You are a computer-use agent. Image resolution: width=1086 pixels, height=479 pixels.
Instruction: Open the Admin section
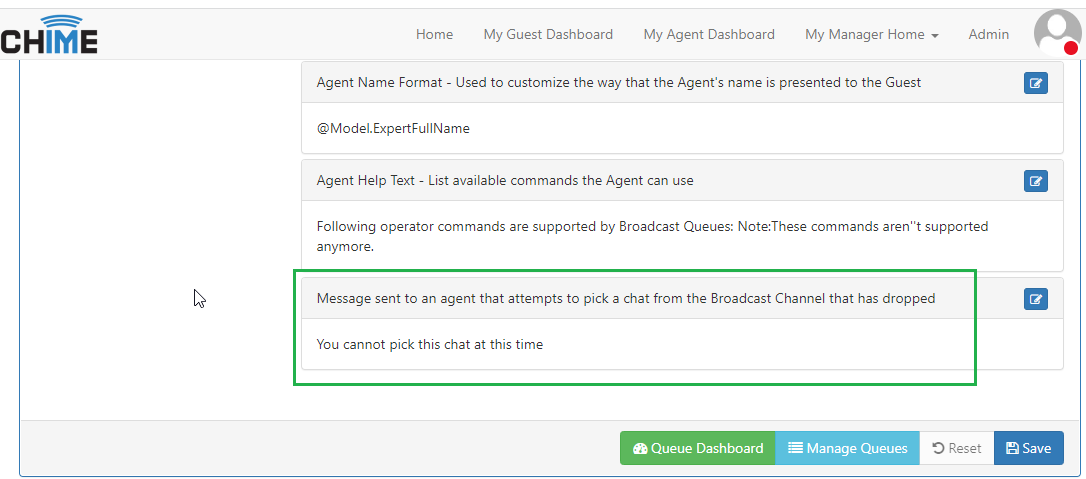tap(988, 34)
